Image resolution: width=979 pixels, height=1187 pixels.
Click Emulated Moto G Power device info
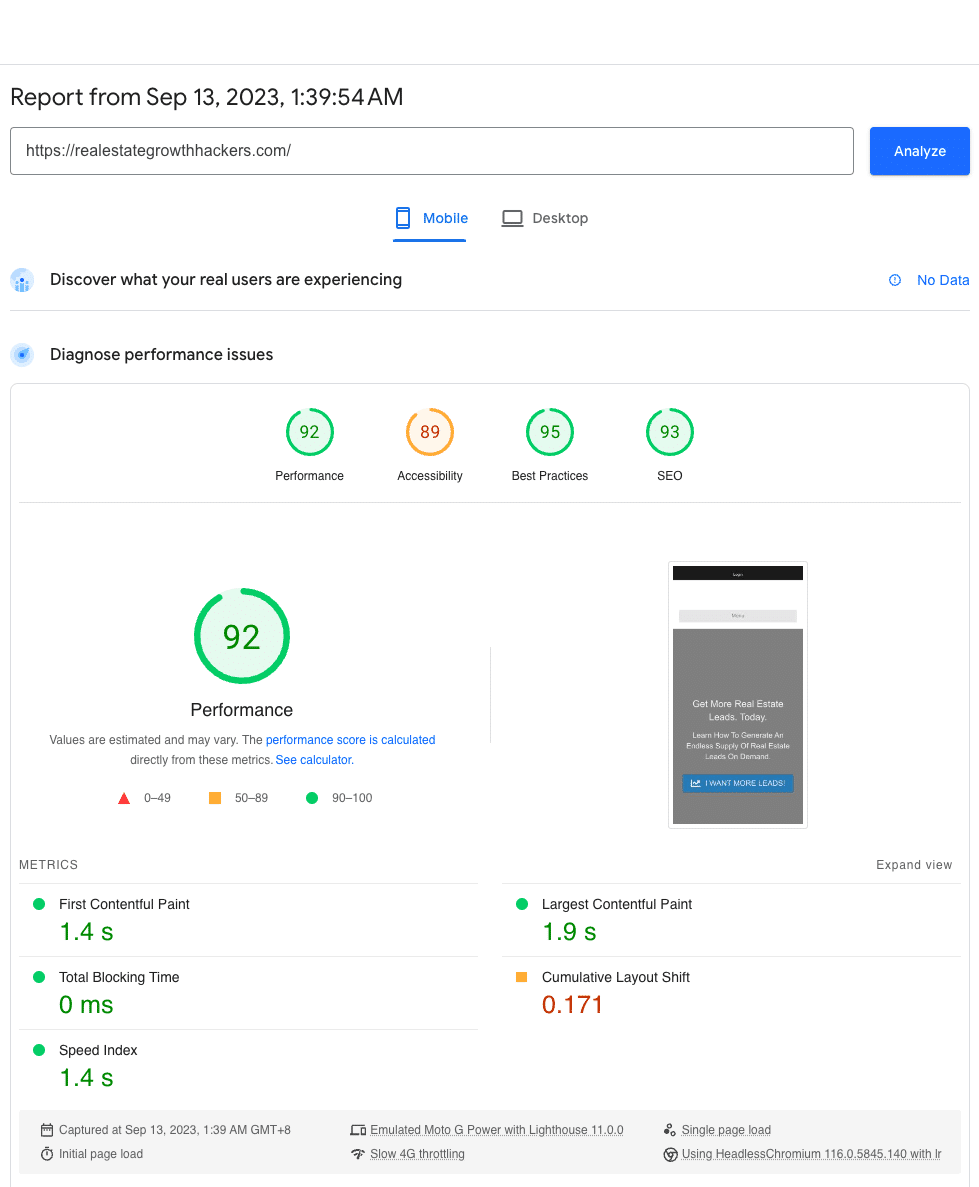pos(496,1130)
